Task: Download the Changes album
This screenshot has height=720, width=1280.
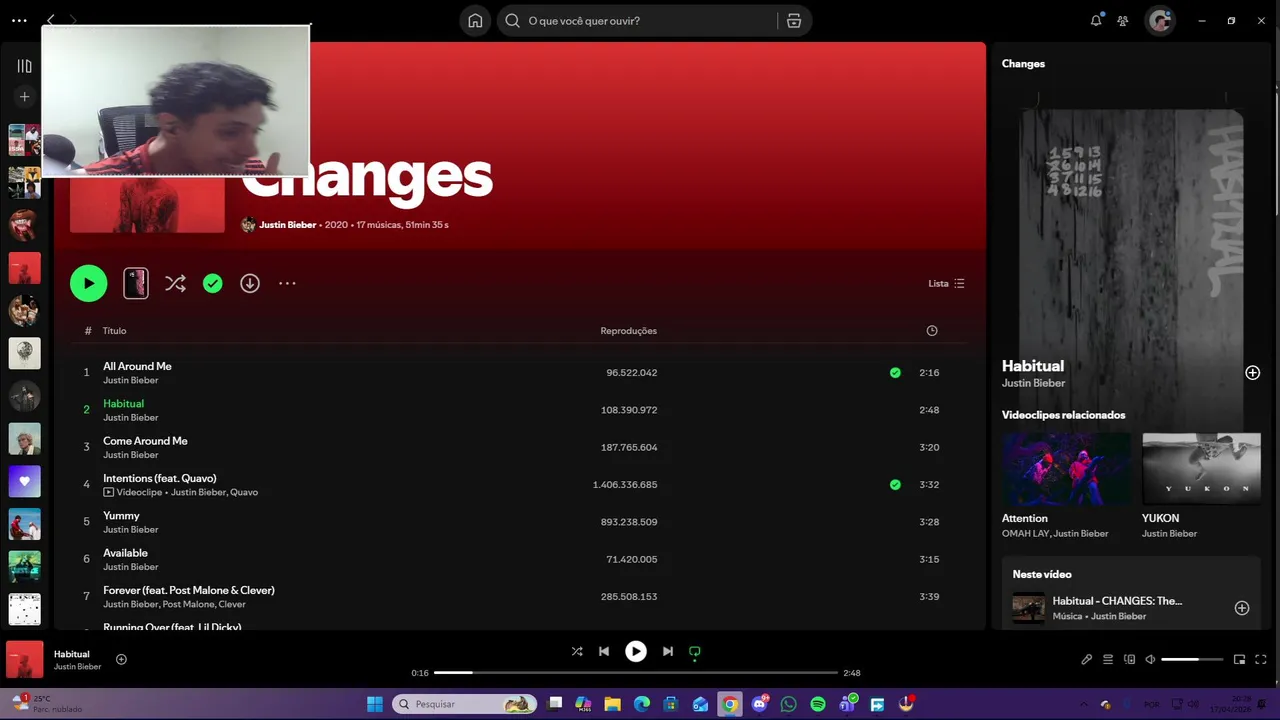Action: click(x=250, y=284)
